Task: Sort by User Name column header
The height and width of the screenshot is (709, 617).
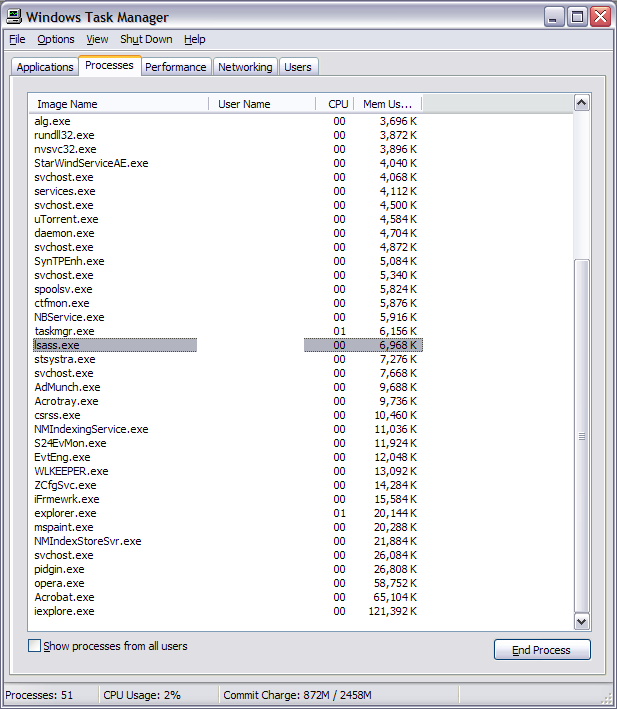Action: point(262,104)
